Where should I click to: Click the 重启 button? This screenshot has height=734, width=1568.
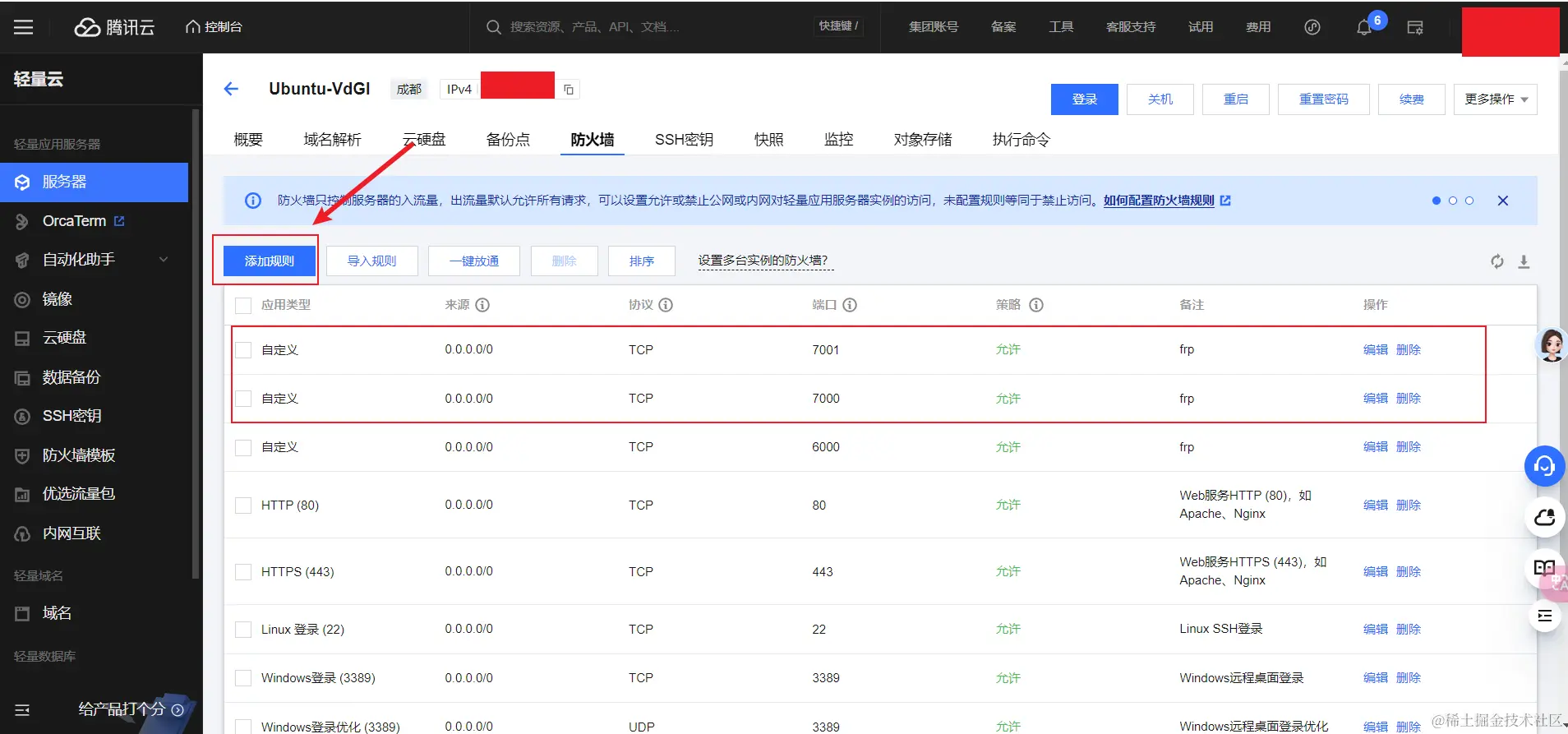[x=1236, y=99]
